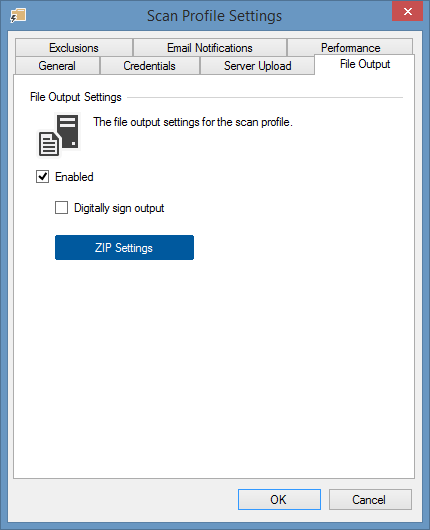Confirm changes with the OK button
This screenshot has height=530, width=430.
[x=279, y=499]
